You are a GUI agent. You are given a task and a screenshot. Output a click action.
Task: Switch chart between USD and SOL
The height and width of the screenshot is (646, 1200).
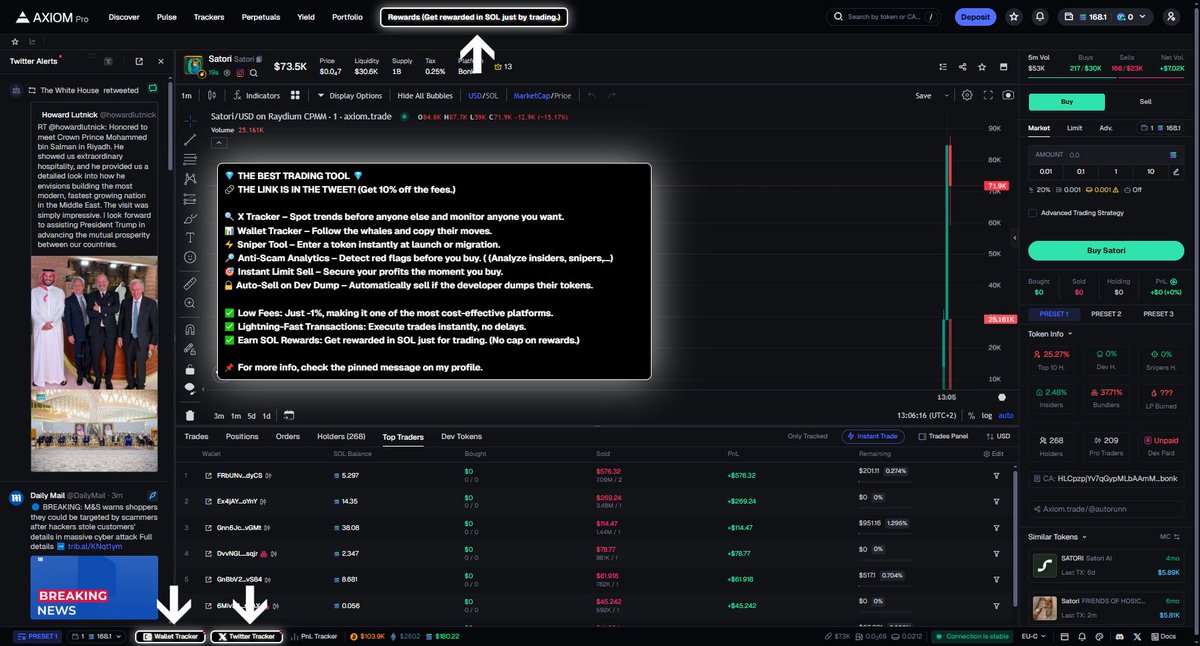483,96
